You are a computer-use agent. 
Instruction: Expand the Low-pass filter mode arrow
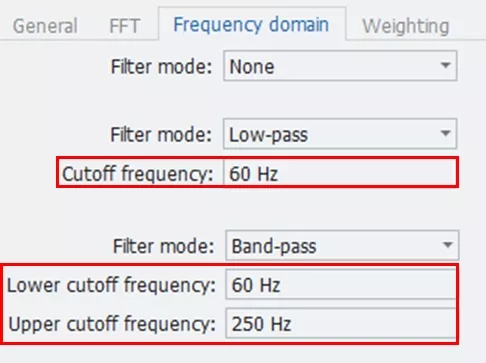click(445, 133)
